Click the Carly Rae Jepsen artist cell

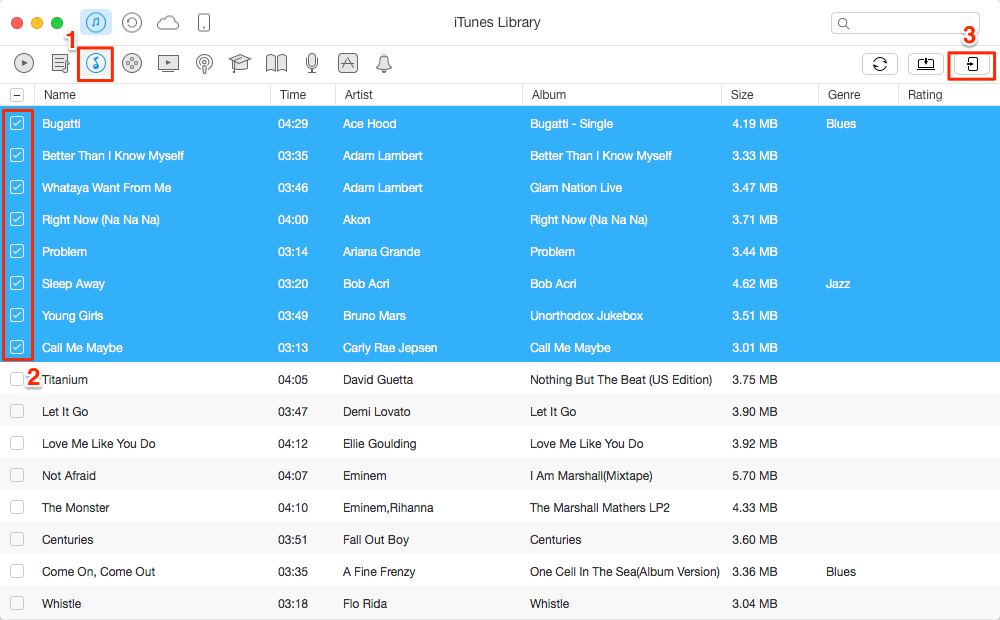[390, 348]
